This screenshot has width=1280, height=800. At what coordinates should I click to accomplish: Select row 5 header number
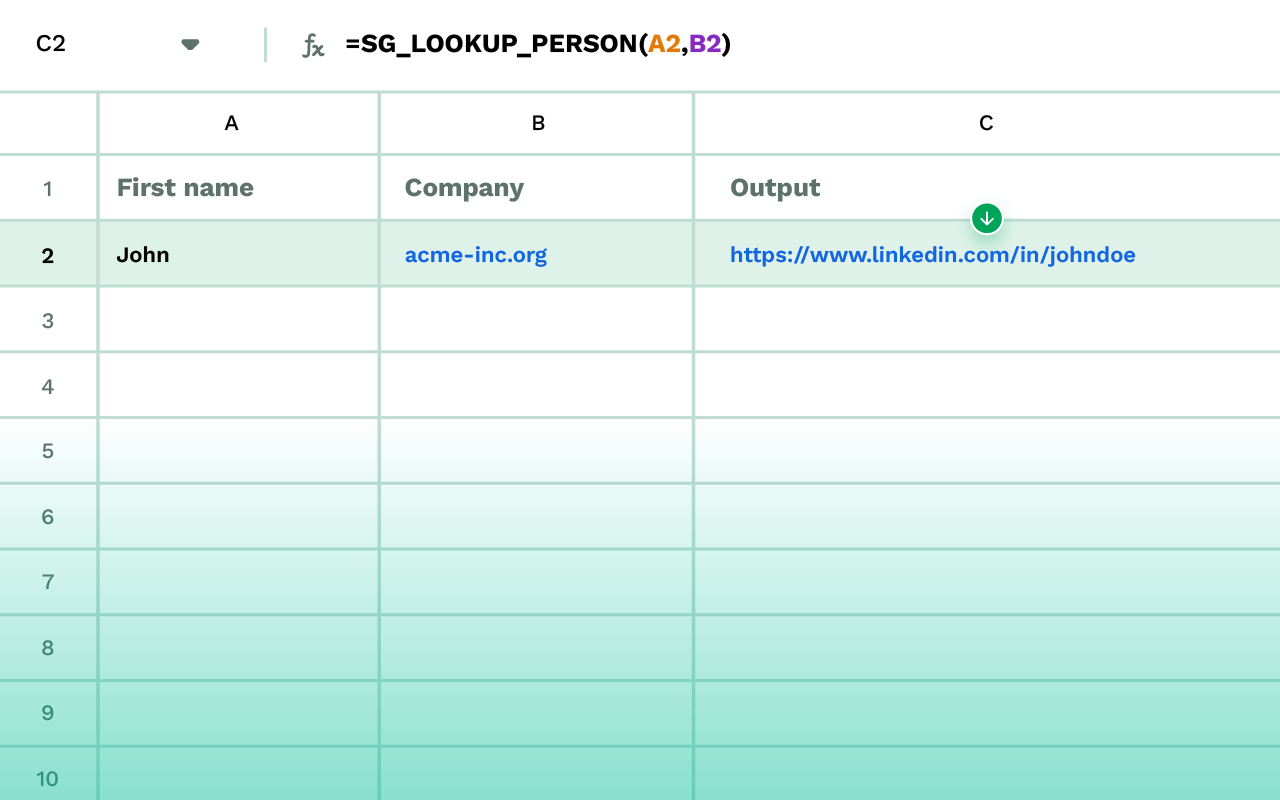click(48, 451)
